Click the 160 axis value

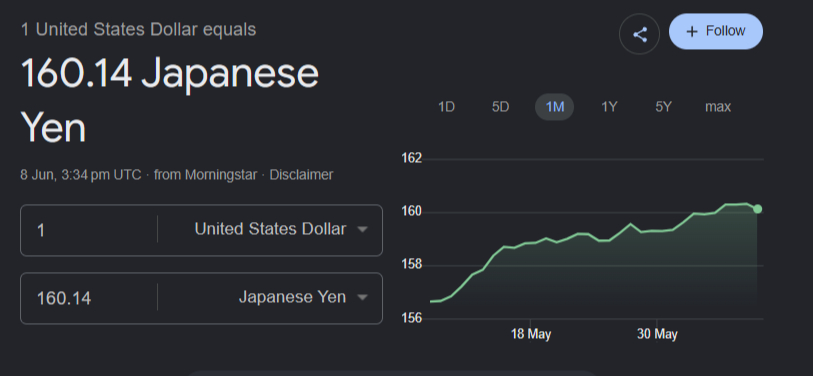(412, 212)
